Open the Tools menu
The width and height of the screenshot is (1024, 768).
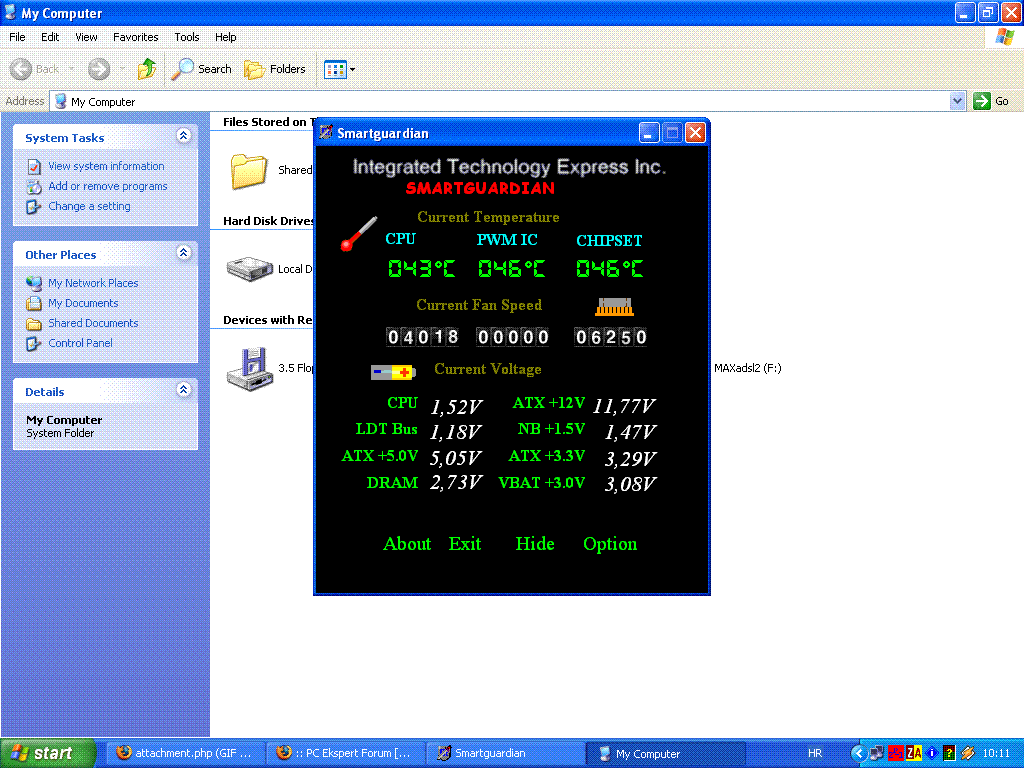(x=187, y=37)
